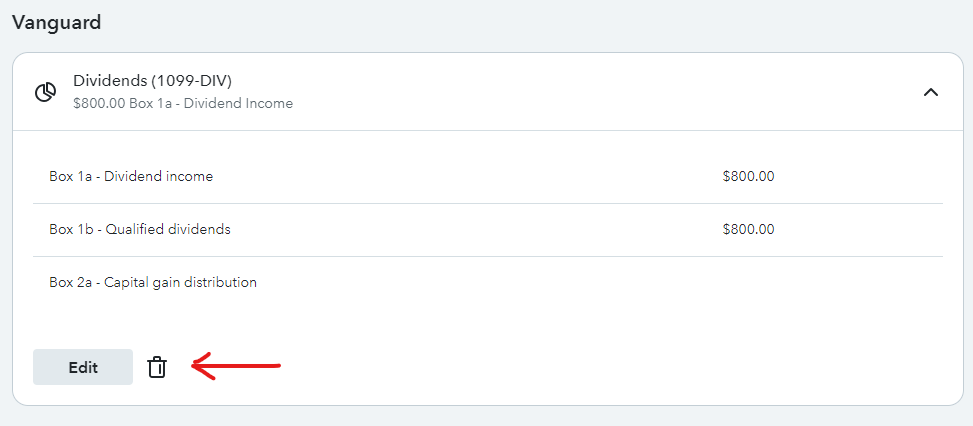Click the red arrowhead tip near trash icon
The height and width of the screenshot is (426, 973).
tap(194, 366)
